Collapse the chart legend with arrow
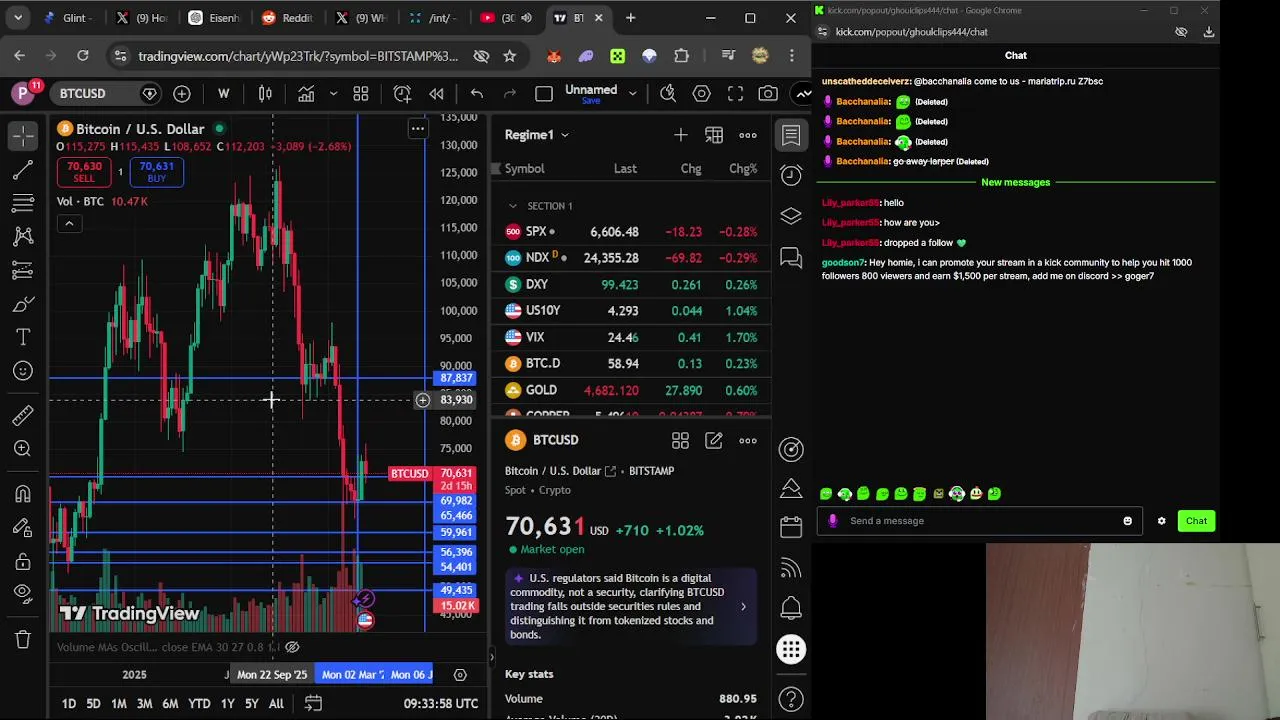This screenshot has width=1280, height=720. pyautogui.click(x=69, y=223)
